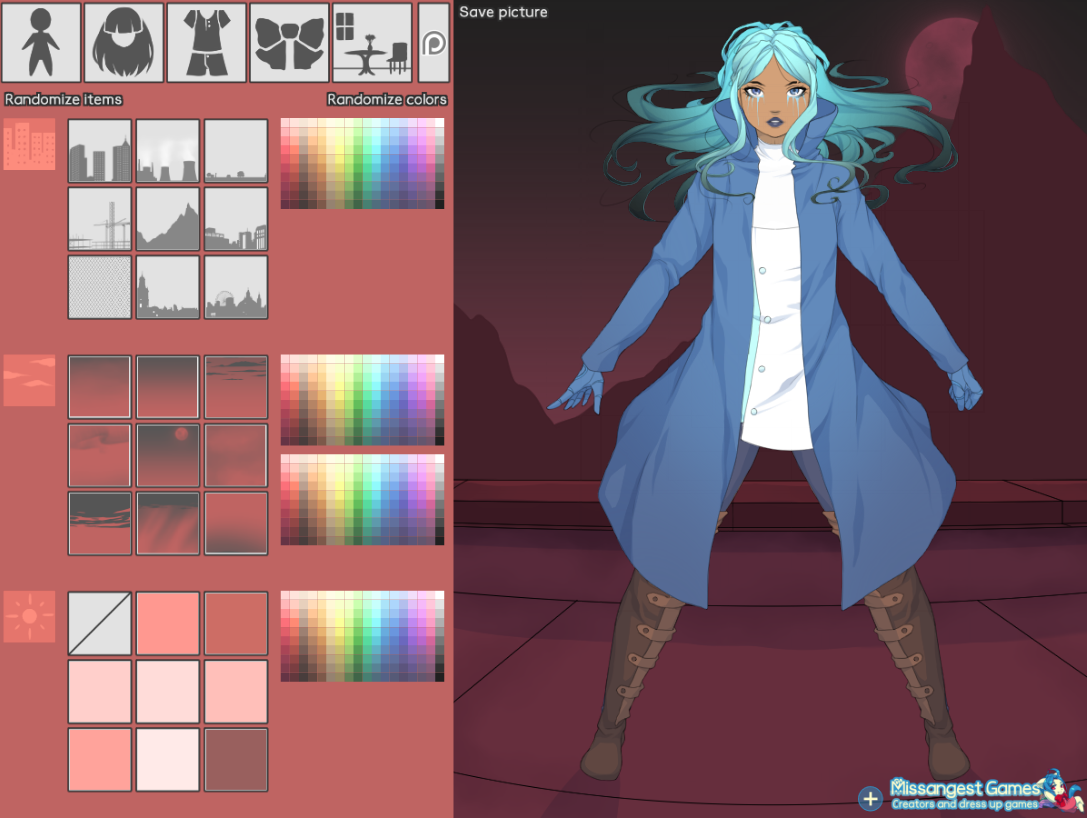Open the body category tab
Image resolution: width=1087 pixels, height=818 pixels.
point(41,42)
